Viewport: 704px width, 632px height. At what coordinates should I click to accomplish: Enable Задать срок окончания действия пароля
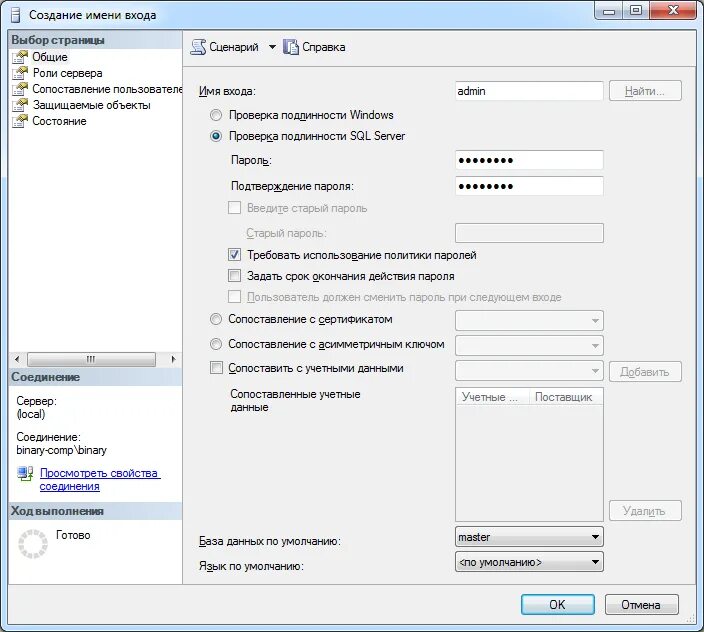point(234,276)
